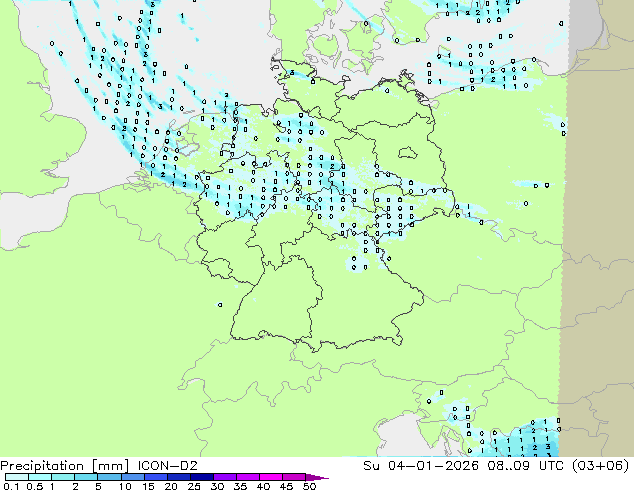The height and width of the screenshot is (490, 634).
Task: Select the 35–40 mm legend color box
Action: 247,477
